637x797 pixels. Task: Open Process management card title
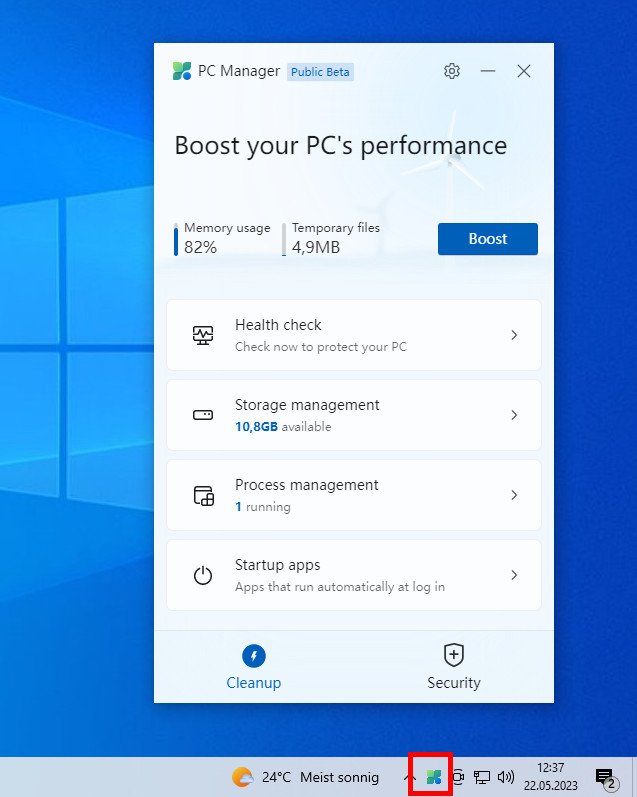(x=307, y=485)
